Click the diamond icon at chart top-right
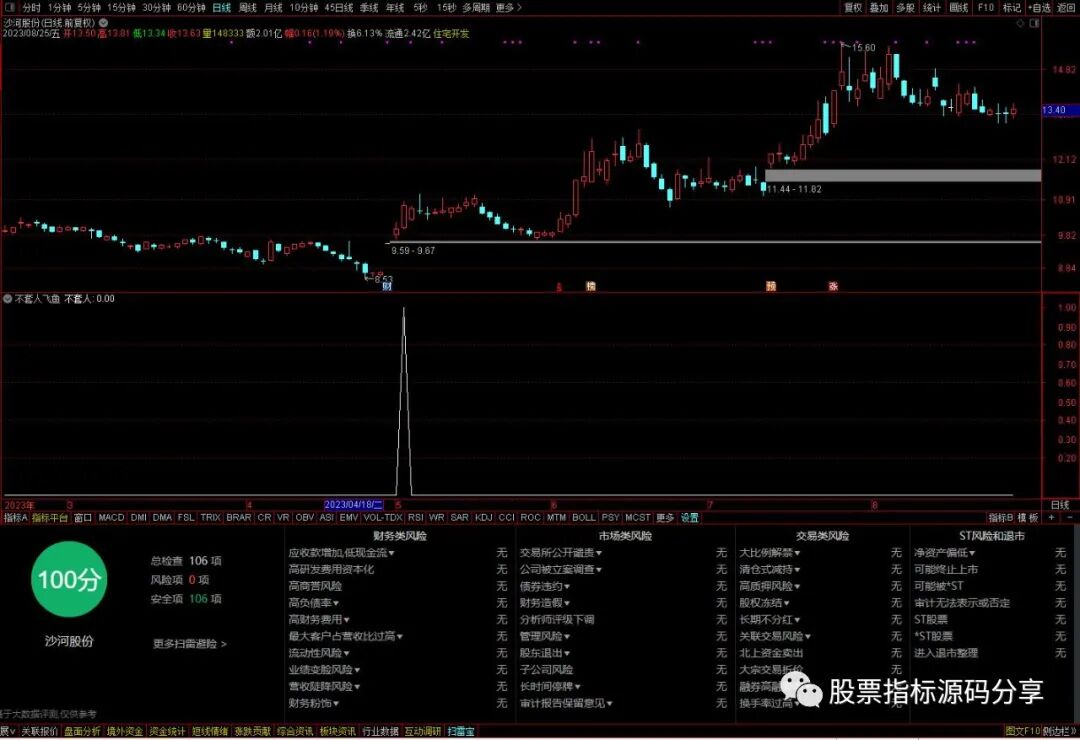This screenshot has width=1080, height=740. (x=1020, y=23)
